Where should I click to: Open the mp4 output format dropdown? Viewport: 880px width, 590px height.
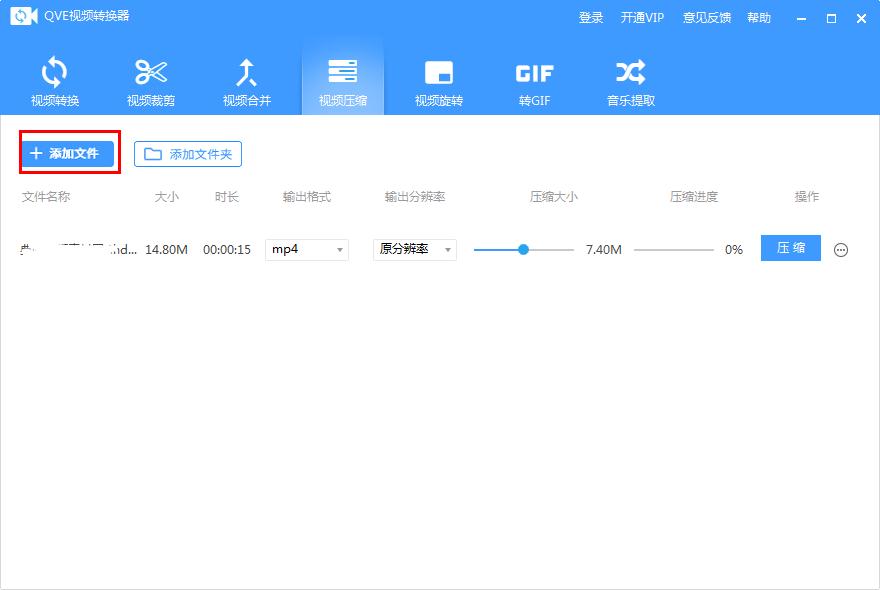coord(300,249)
